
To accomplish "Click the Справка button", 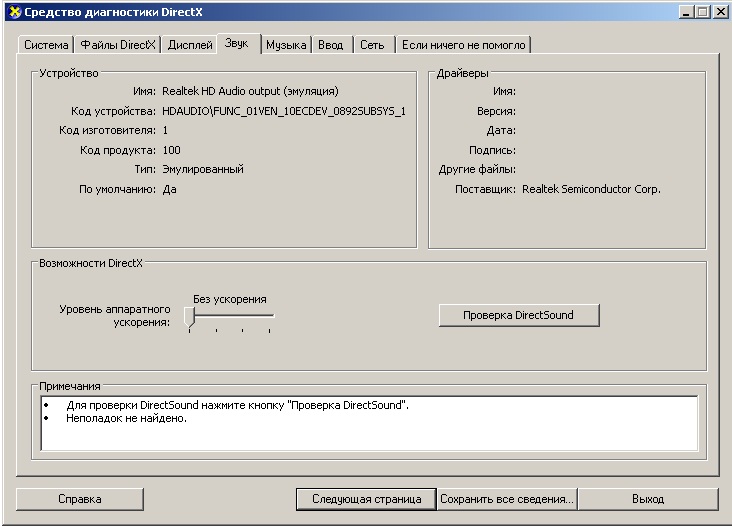I will pyautogui.click(x=80, y=499).
